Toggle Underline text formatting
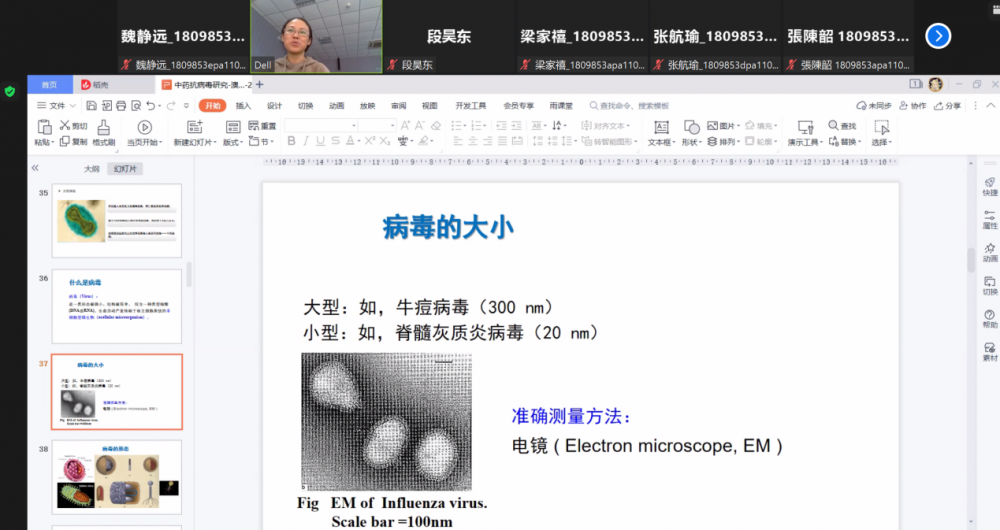 [x=320, y=142]
